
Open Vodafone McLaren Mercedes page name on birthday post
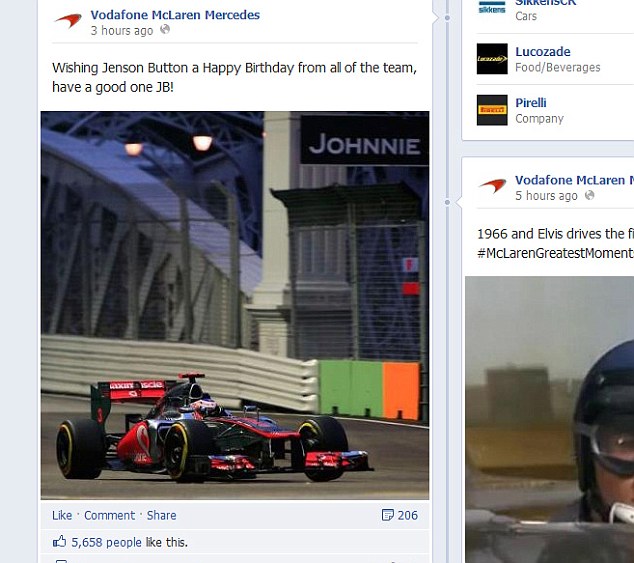click(x=175, y=15)
